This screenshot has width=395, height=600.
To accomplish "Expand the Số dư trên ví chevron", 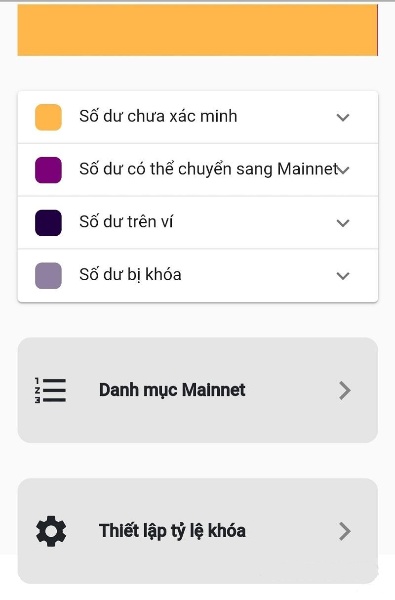I will pyautogui.click(x=343, y=223).
